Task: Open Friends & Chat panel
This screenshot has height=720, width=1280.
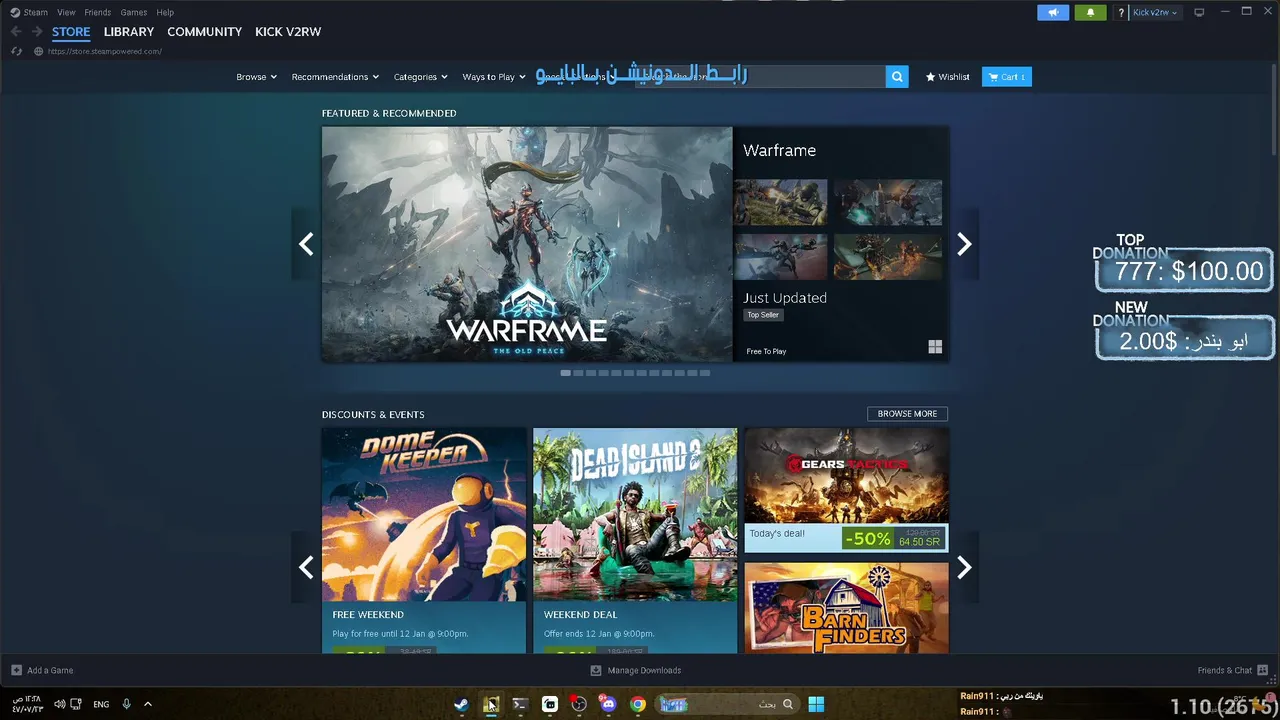Action: [1231, 670]
